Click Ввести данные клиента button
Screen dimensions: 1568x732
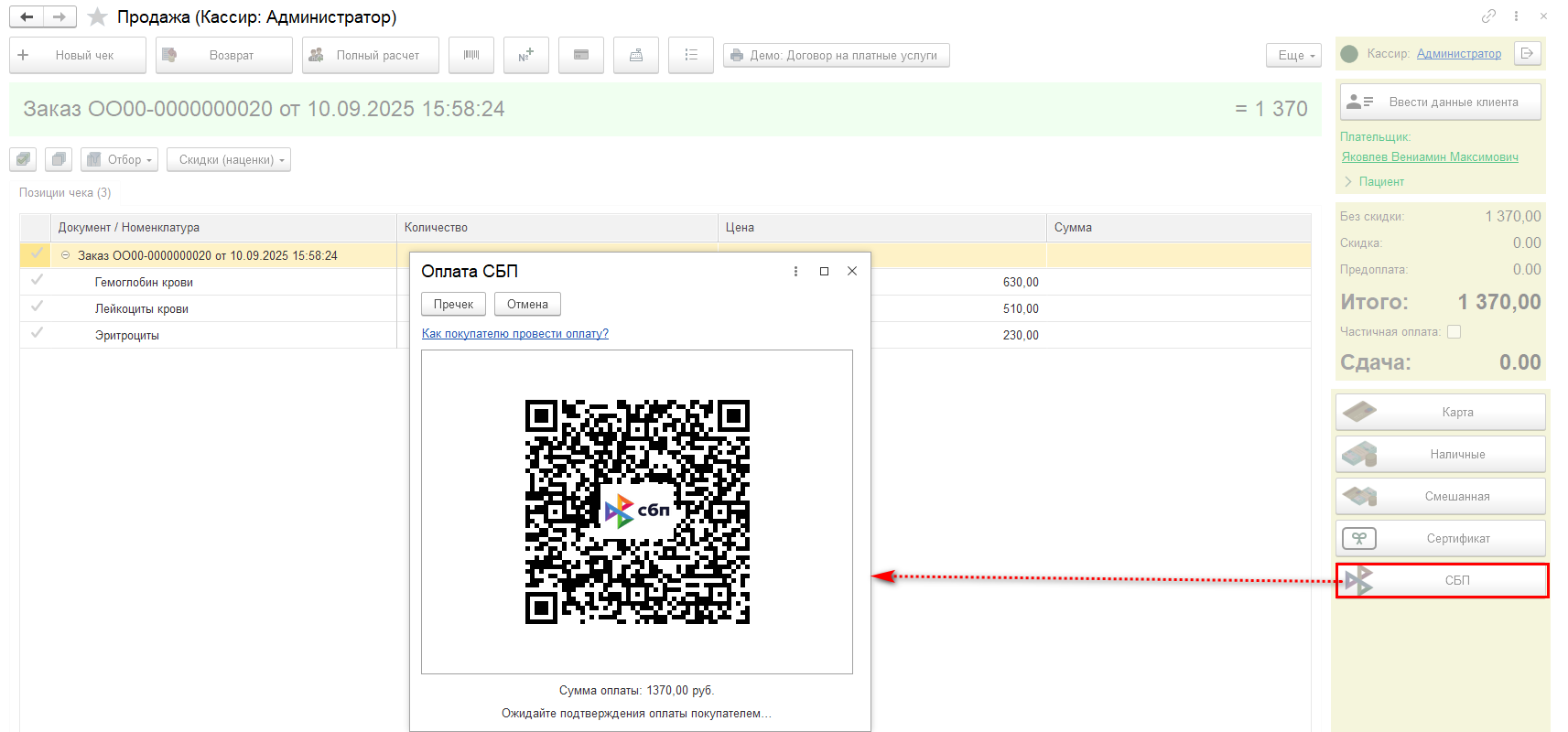[1441, 102]
